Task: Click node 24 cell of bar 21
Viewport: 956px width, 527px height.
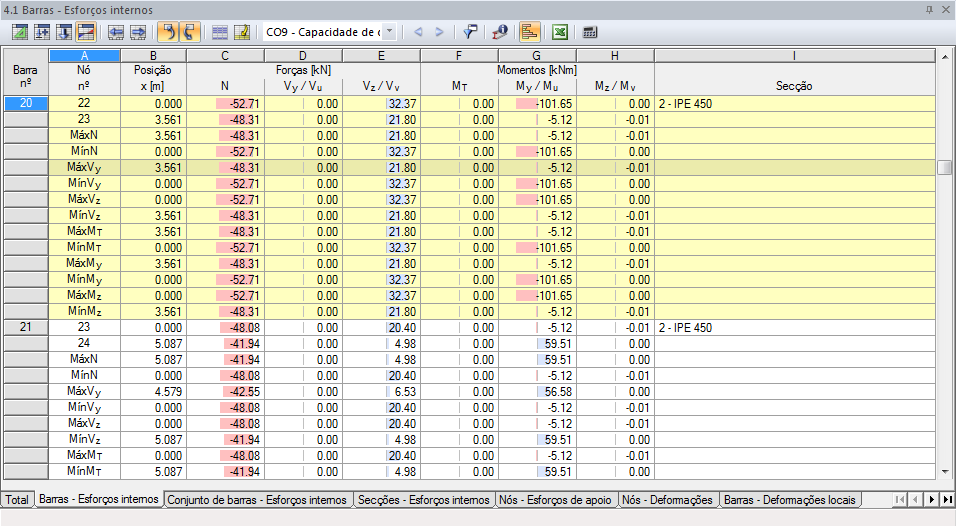Action: tap(84, 343)
